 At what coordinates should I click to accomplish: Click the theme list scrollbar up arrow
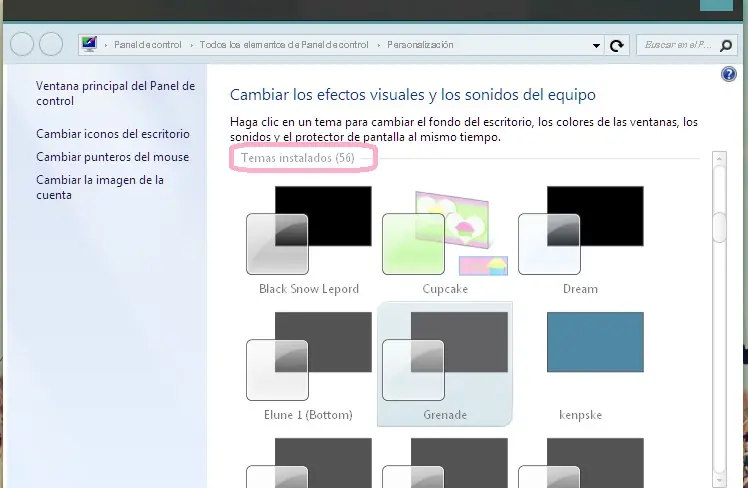click(719, 158)
